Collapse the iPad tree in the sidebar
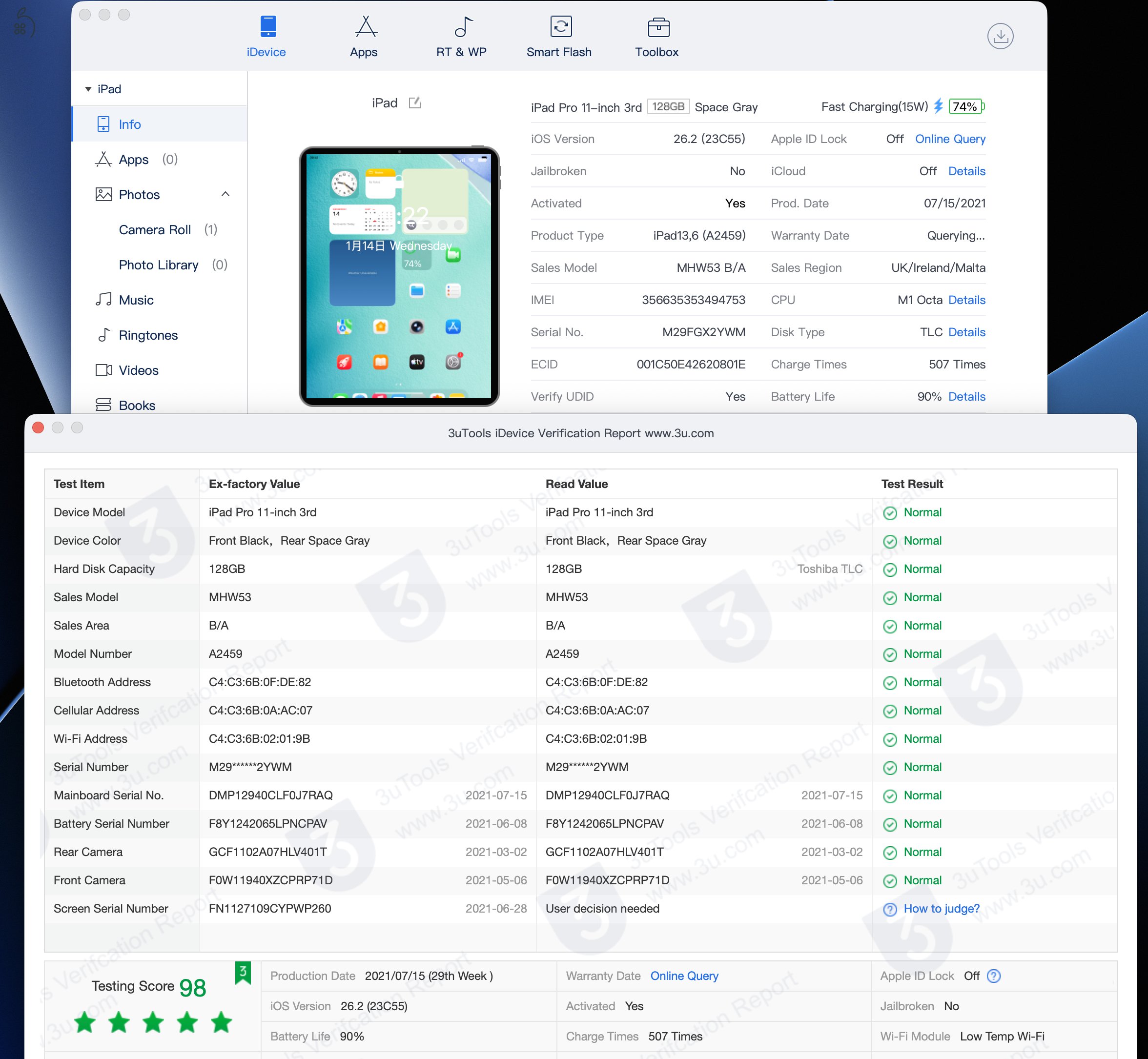Viewport: 1148px width, 1059px height. pyautogui.click(x=89, y=88)
